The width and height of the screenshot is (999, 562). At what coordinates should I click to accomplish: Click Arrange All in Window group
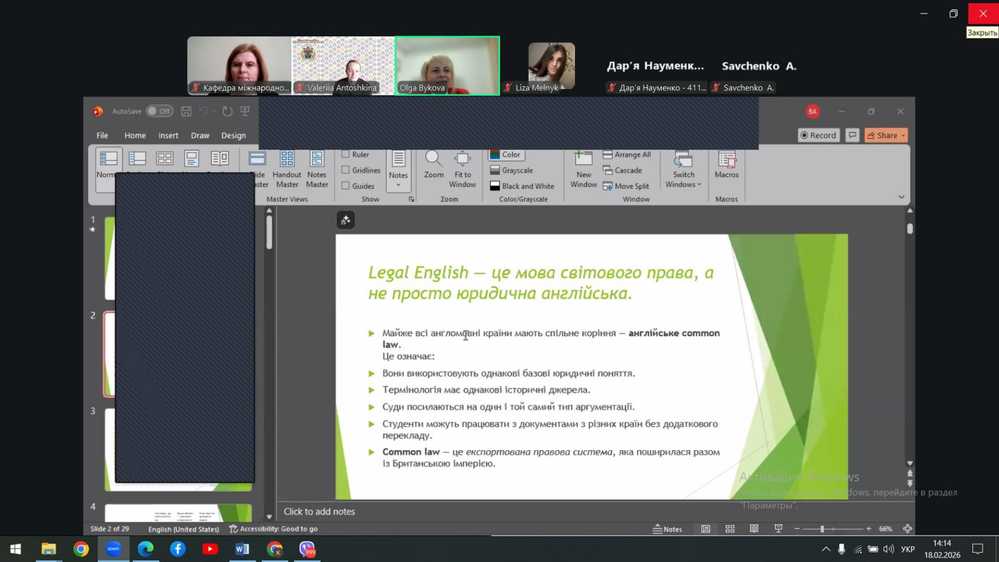(627, 155)
